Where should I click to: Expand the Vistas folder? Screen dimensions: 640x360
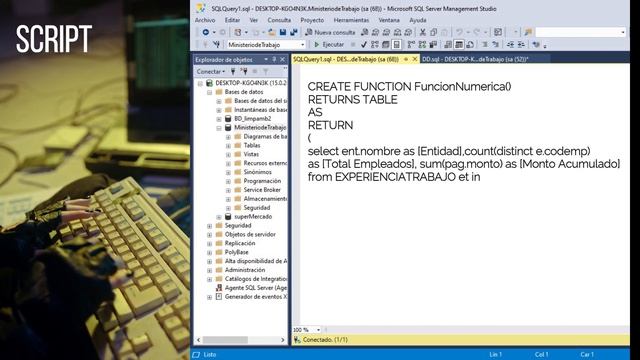[229, 155]
